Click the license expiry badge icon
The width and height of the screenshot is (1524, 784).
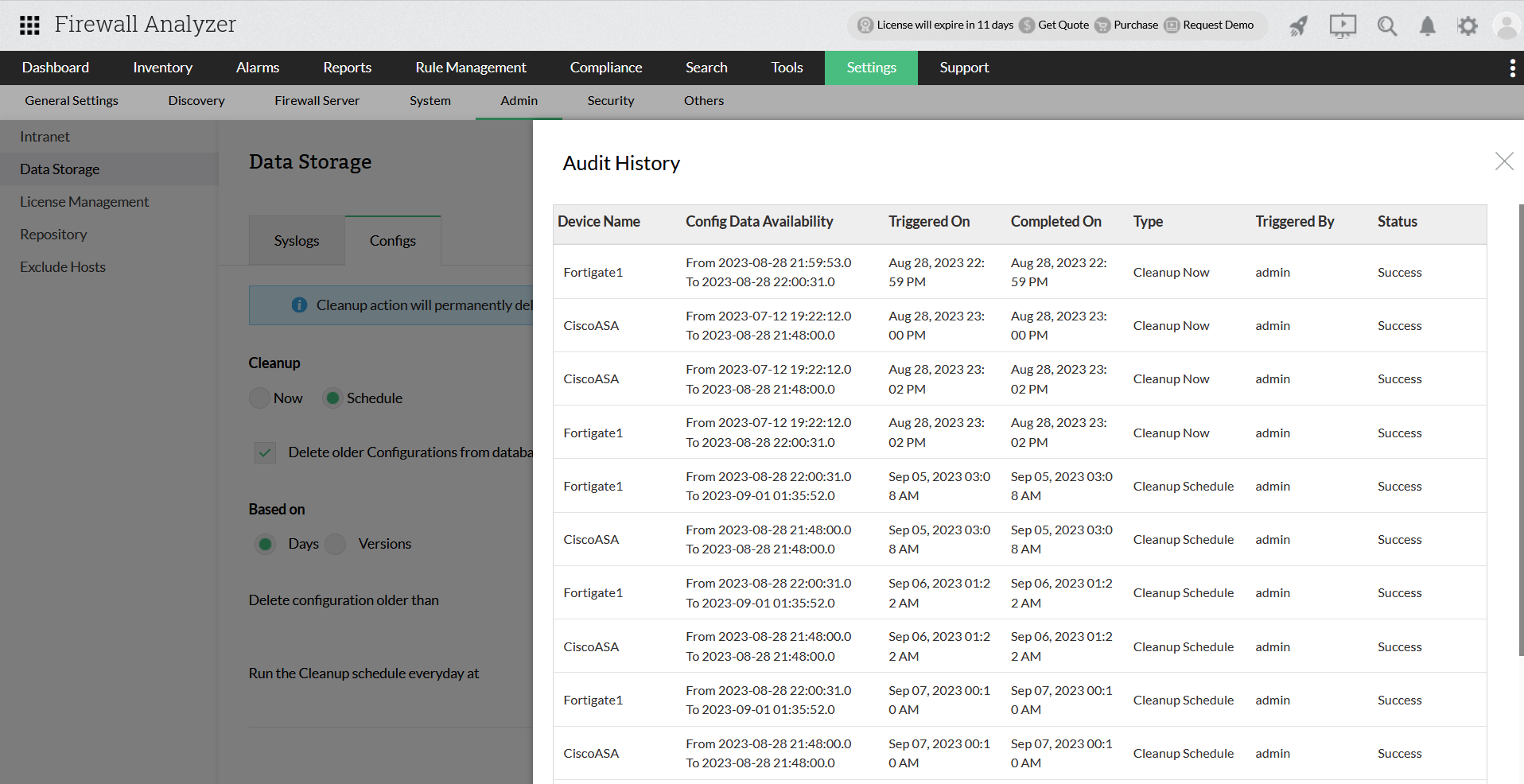[864, 25]
